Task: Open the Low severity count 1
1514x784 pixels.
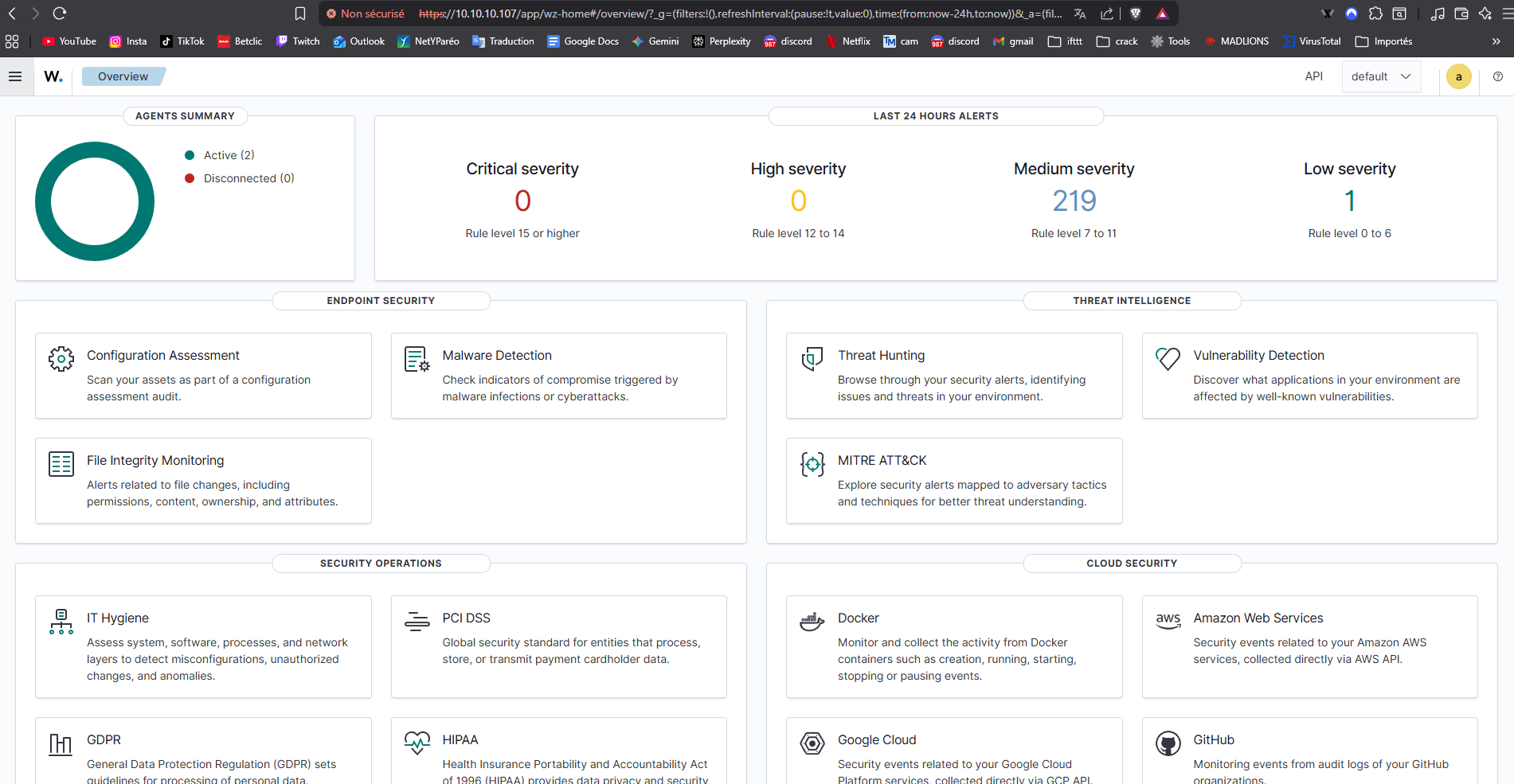Action: pos(1350,201)
